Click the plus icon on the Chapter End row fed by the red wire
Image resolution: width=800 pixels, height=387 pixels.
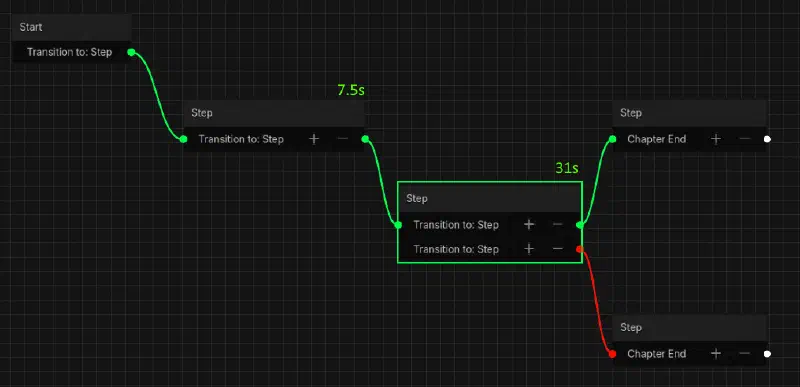point(716,353)
